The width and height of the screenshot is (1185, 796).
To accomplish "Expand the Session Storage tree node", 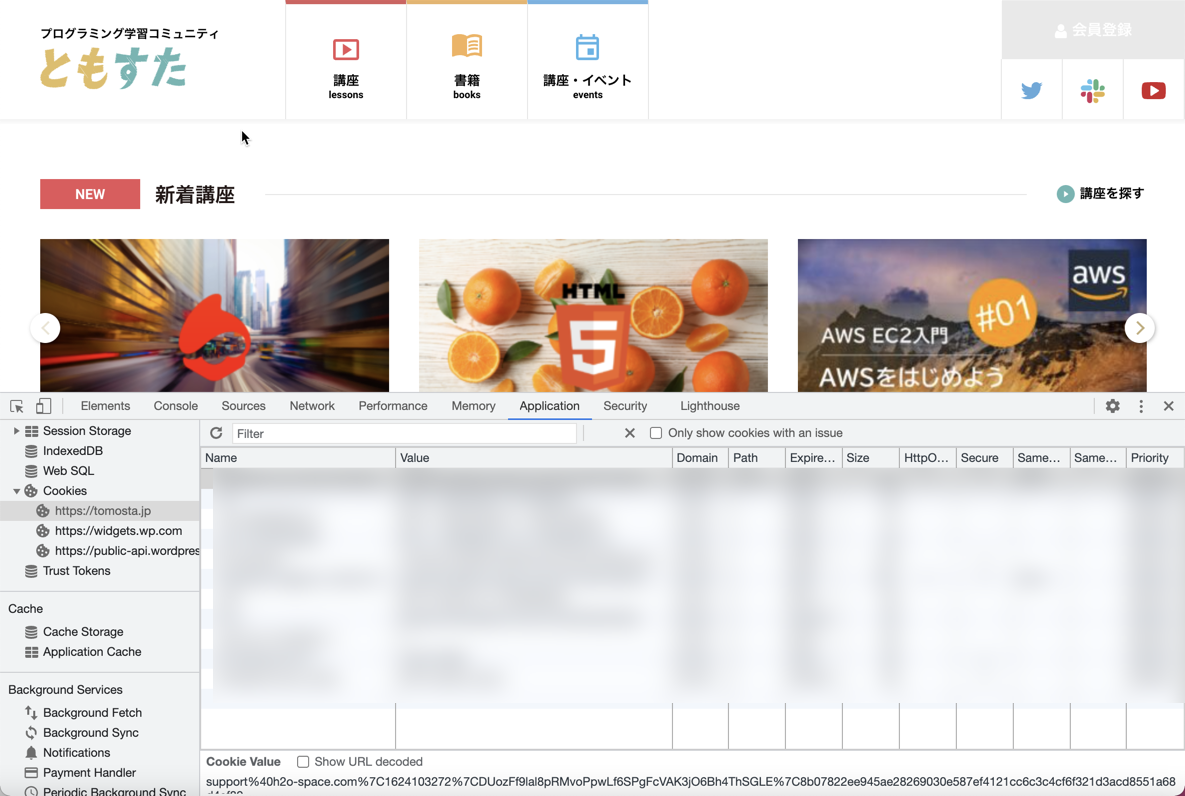I will pos(16,431).
